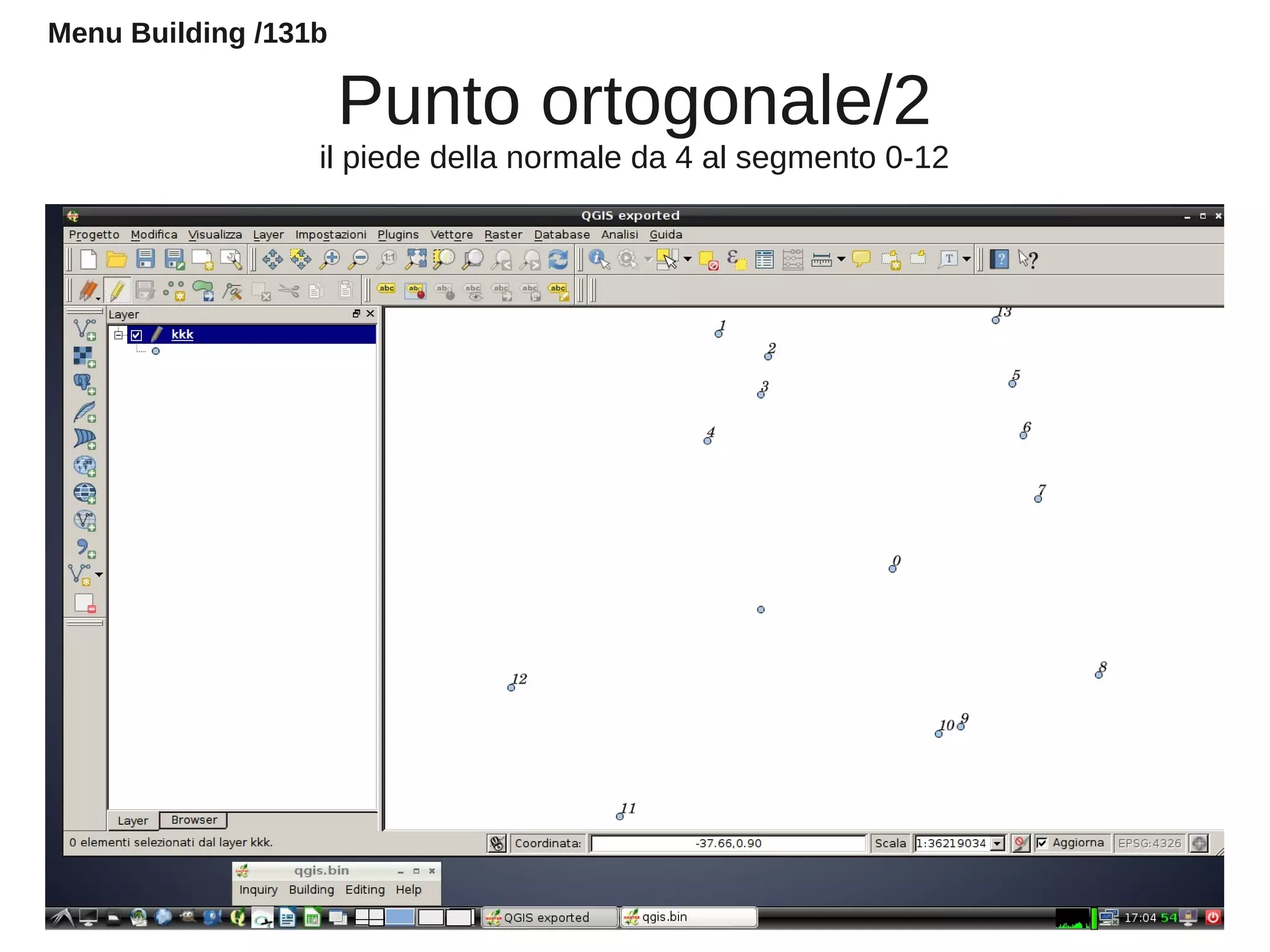
Task: Switch to qgis.bin taskbar window
Action: point(689,917)
